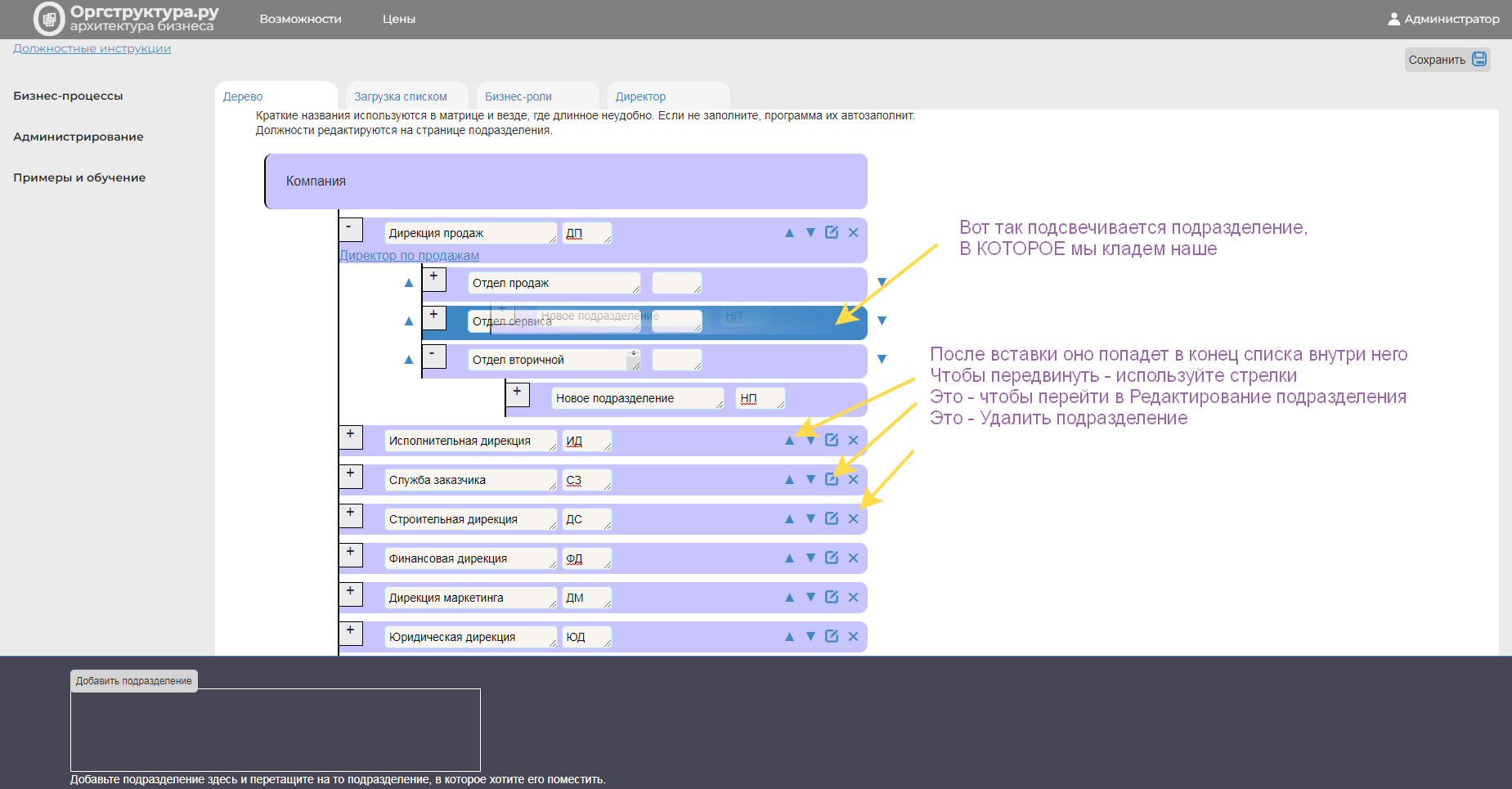
Task: Collapse the Отдел вторичной node
Action: point(434,356)
